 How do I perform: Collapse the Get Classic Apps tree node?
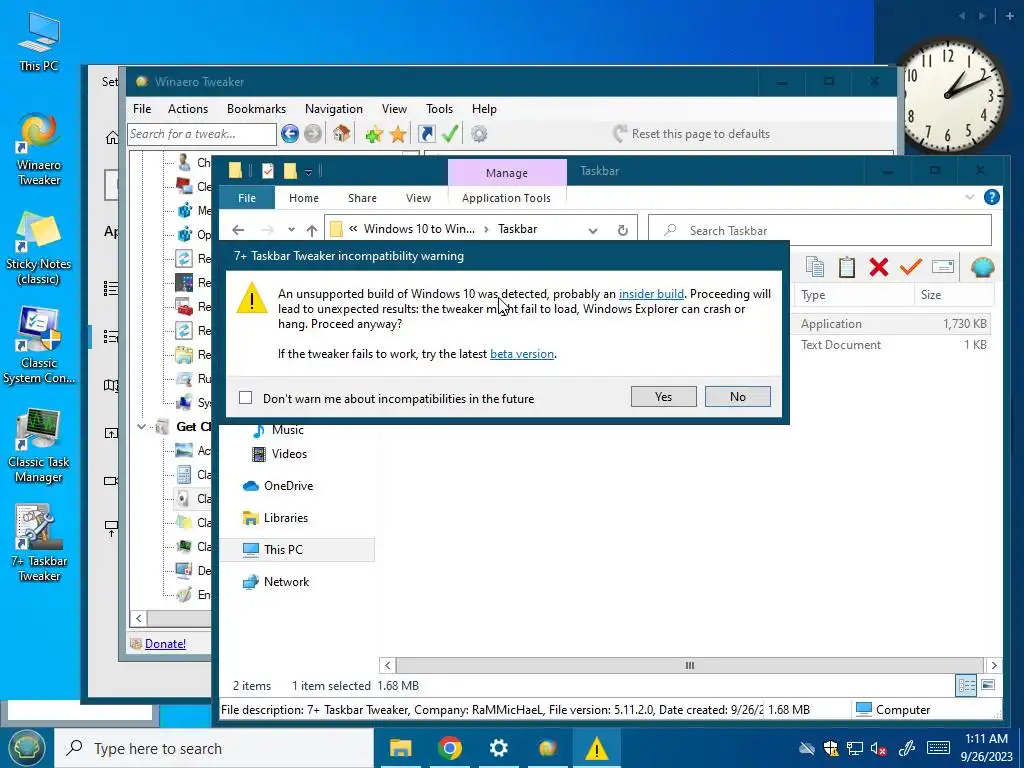click(142, 426)
